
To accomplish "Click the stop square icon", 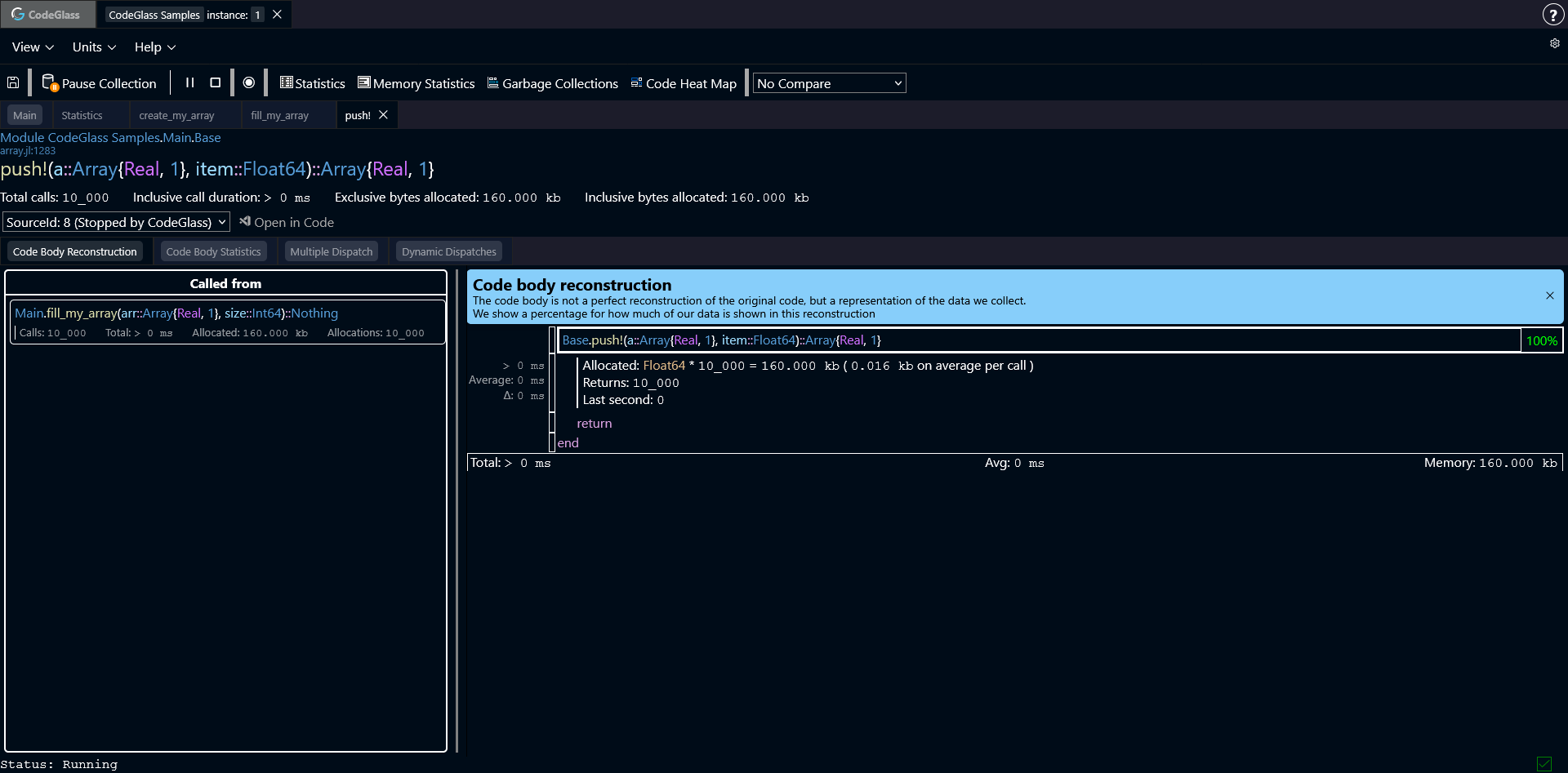I will point(216,82).
